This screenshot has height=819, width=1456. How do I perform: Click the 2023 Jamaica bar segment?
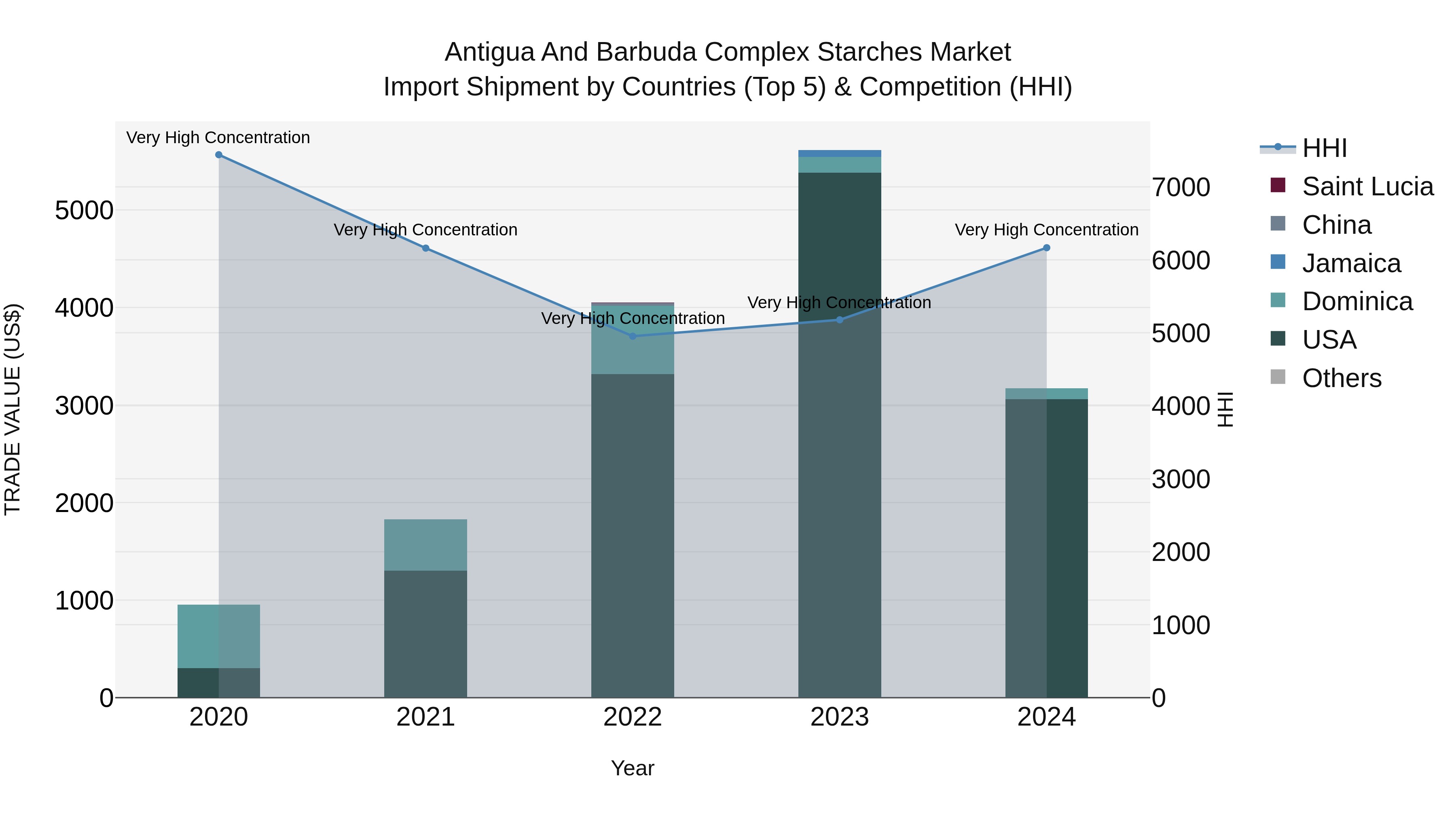point(839,154)
